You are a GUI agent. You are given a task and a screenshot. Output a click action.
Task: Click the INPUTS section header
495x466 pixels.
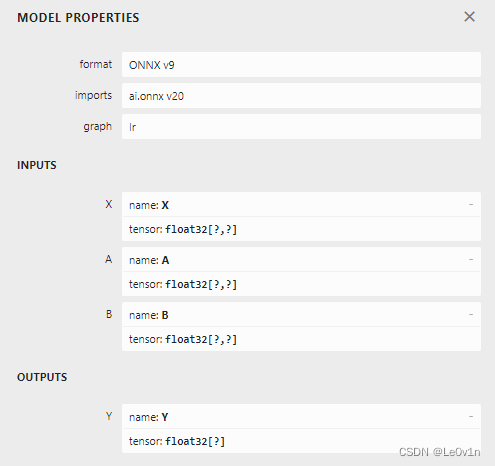click(x=37, y=165)
